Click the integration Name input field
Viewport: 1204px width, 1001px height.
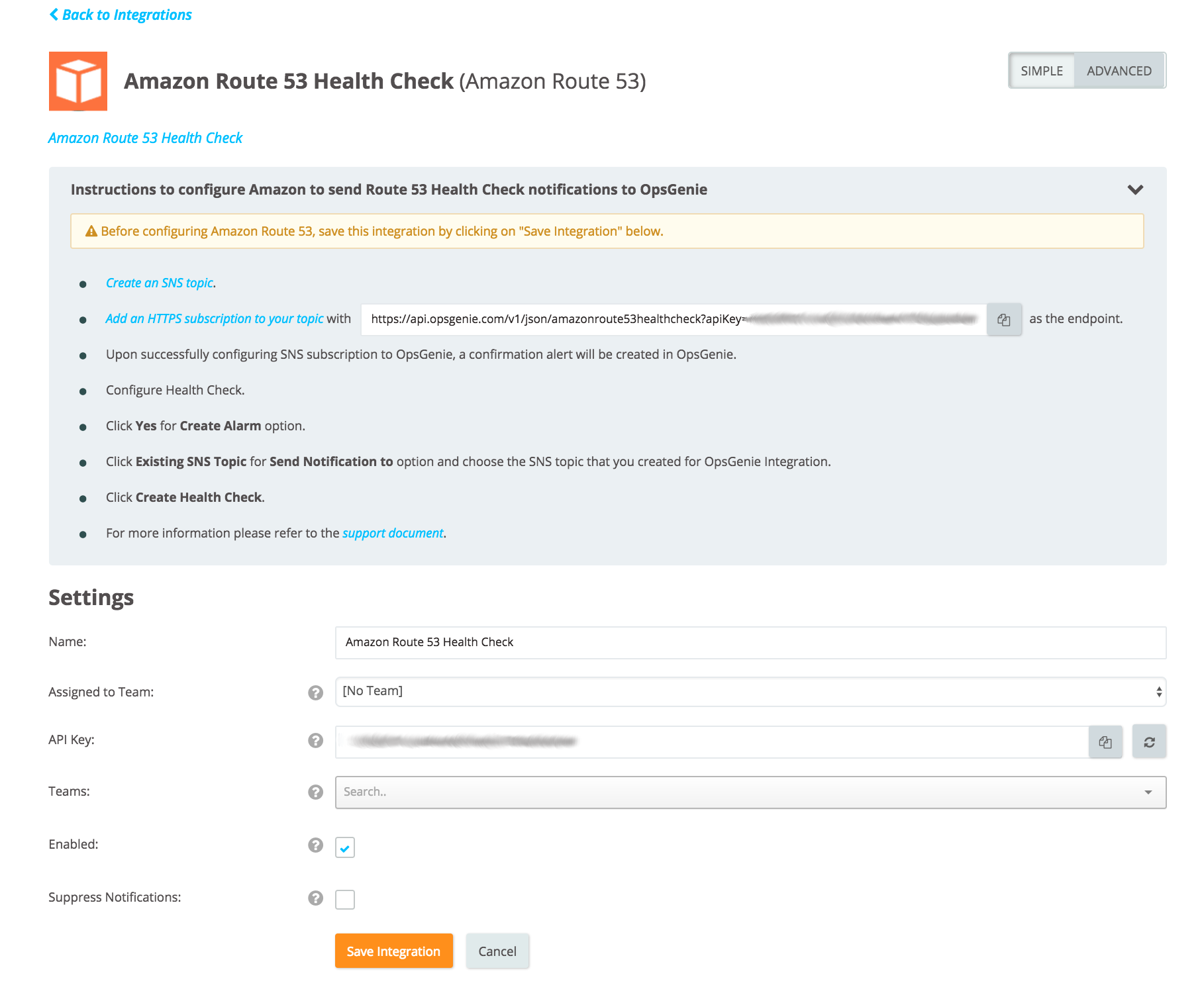(750, 643)
